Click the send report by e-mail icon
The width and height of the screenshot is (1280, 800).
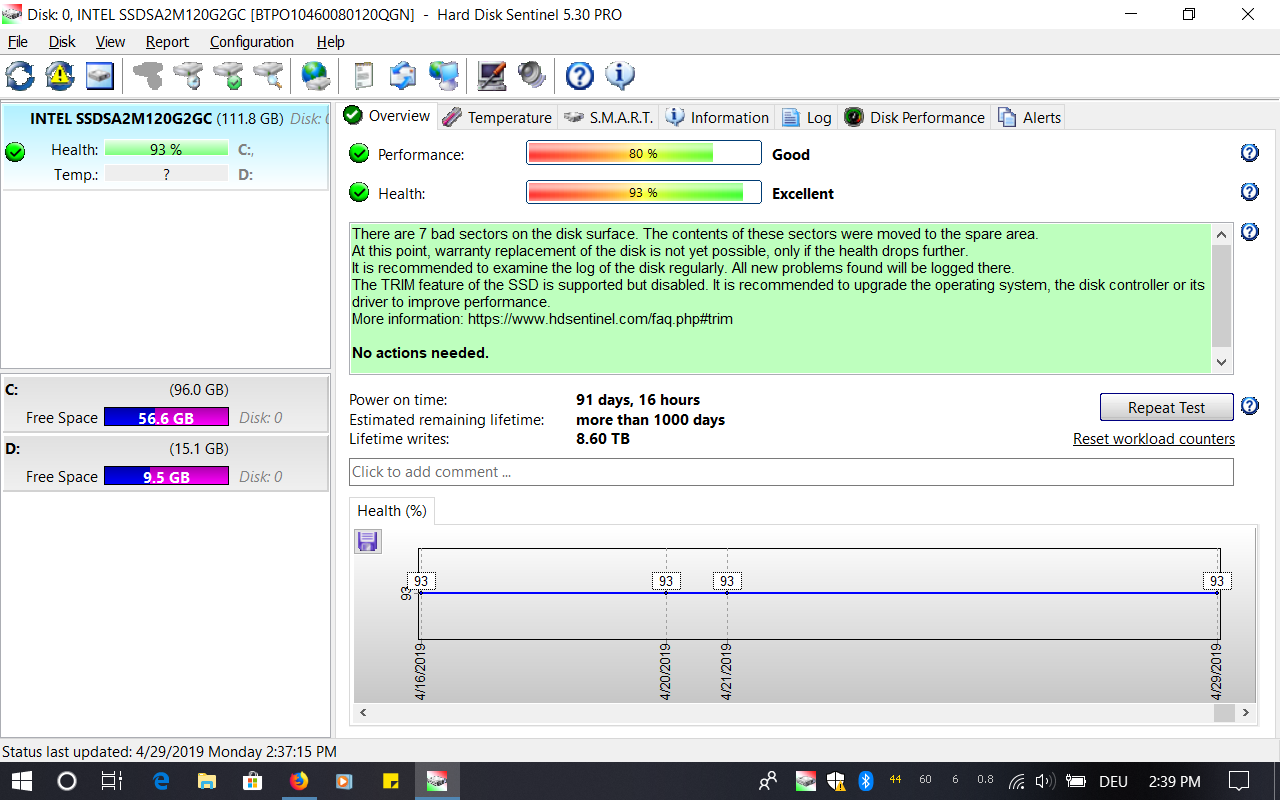click(x=403, y=75)
